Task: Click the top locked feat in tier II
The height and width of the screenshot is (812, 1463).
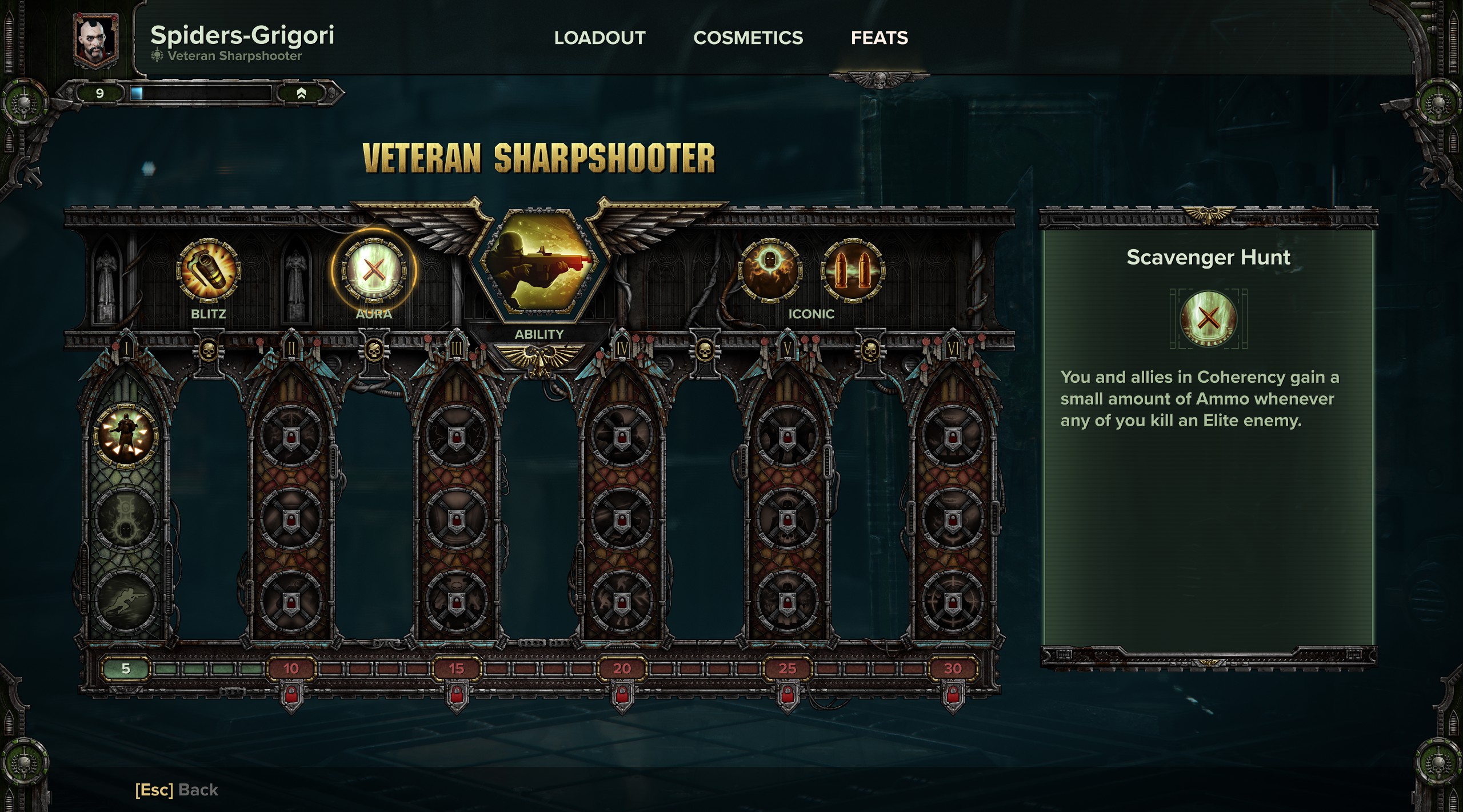Action: pyautogui.click(x=291, y=436)
